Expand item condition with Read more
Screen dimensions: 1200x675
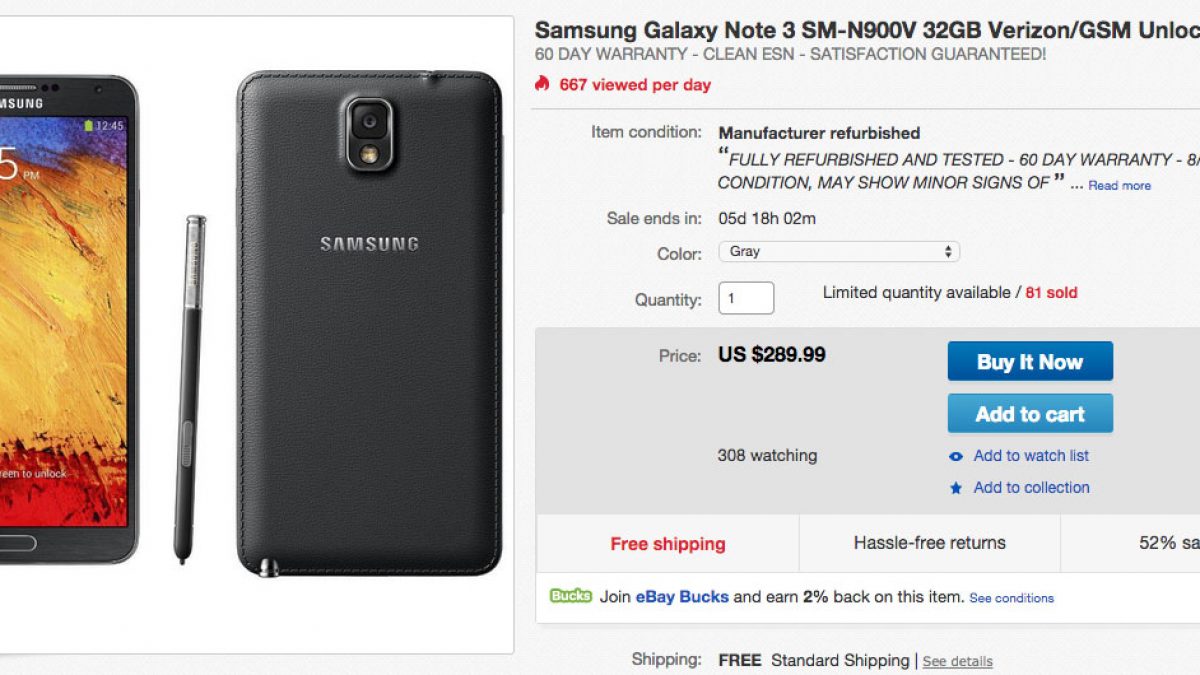coord(1119,185)
